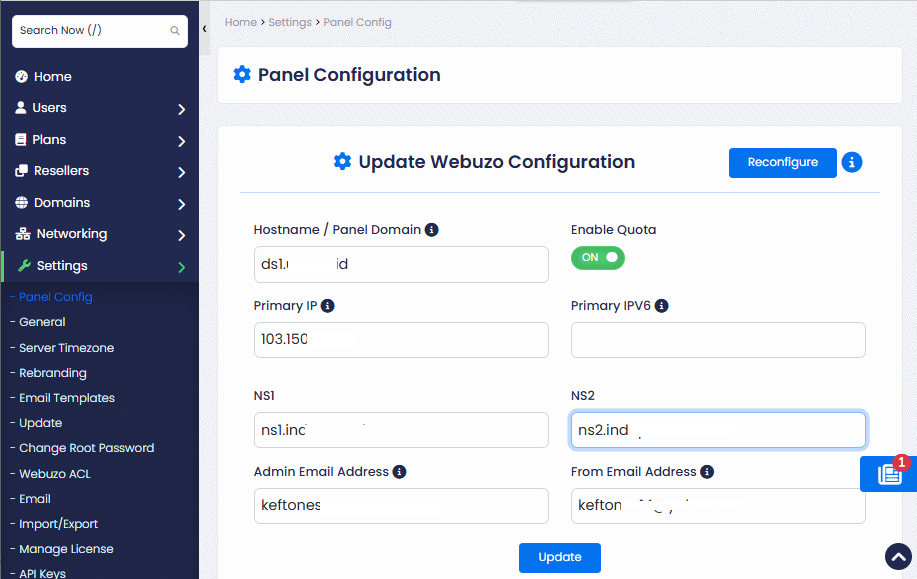Click the Settings wrench icon
Image resolution: width=917 pixels, height=579 pixels.
[x=24, y=266]
